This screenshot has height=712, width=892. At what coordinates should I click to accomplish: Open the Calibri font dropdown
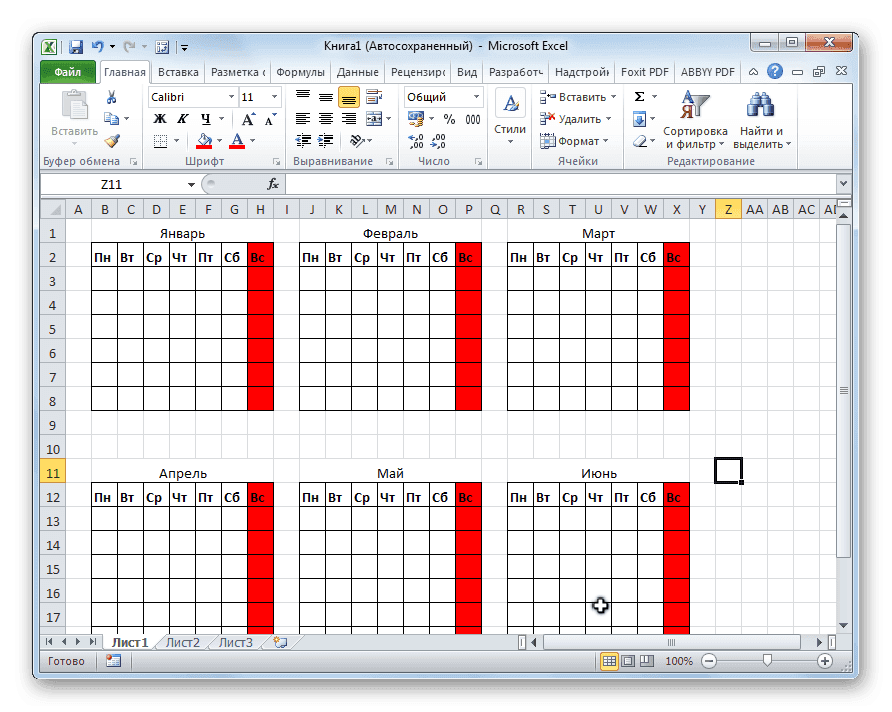click(230, 96)
